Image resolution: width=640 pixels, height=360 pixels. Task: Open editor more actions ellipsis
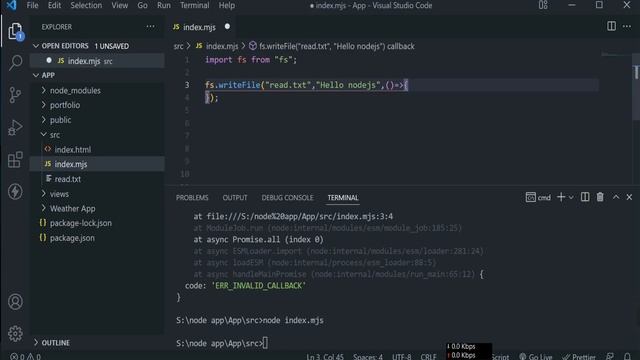(627, 27)
